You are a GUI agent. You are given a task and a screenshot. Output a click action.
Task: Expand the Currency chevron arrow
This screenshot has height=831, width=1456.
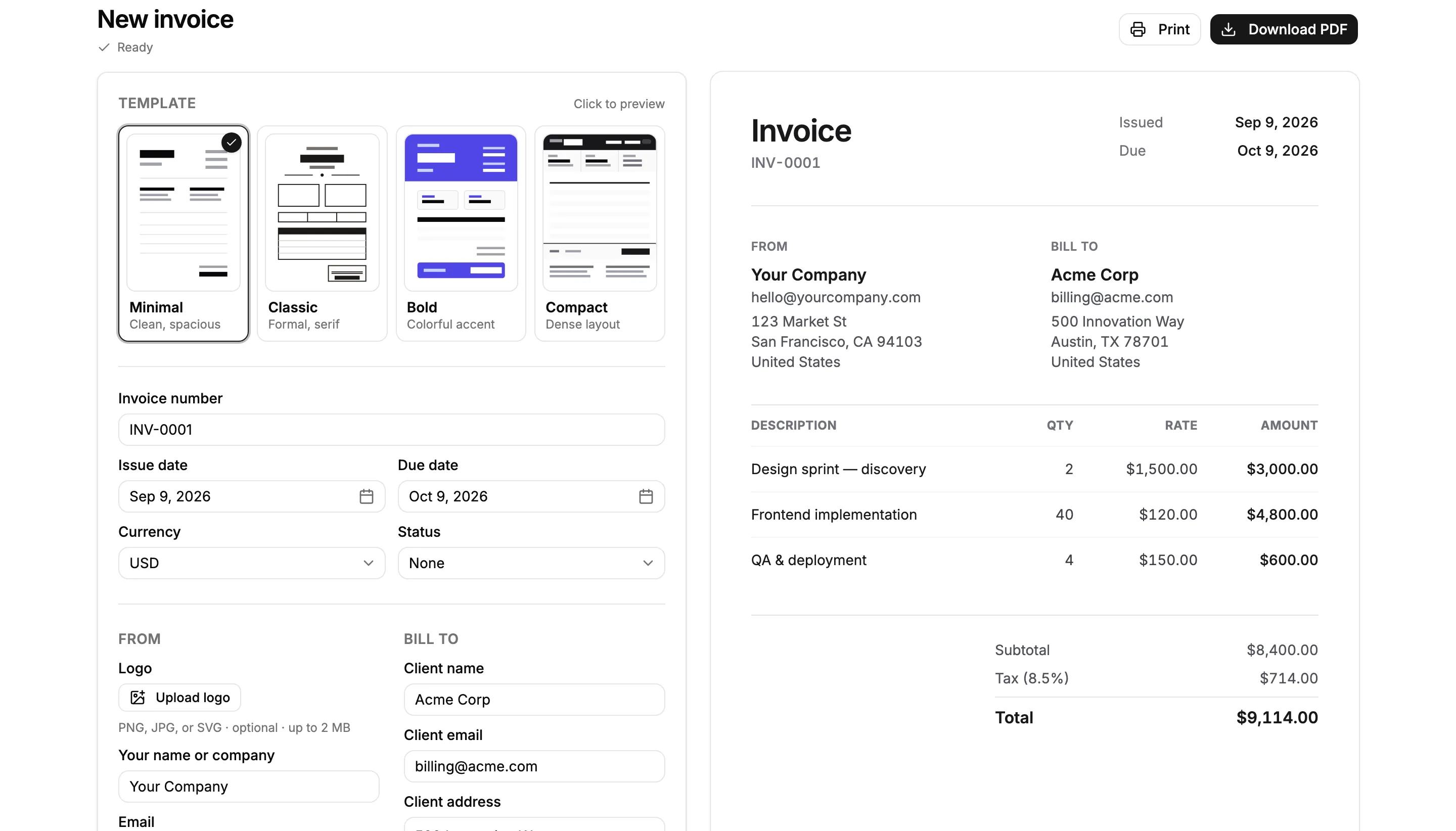(x=368, y=563)
